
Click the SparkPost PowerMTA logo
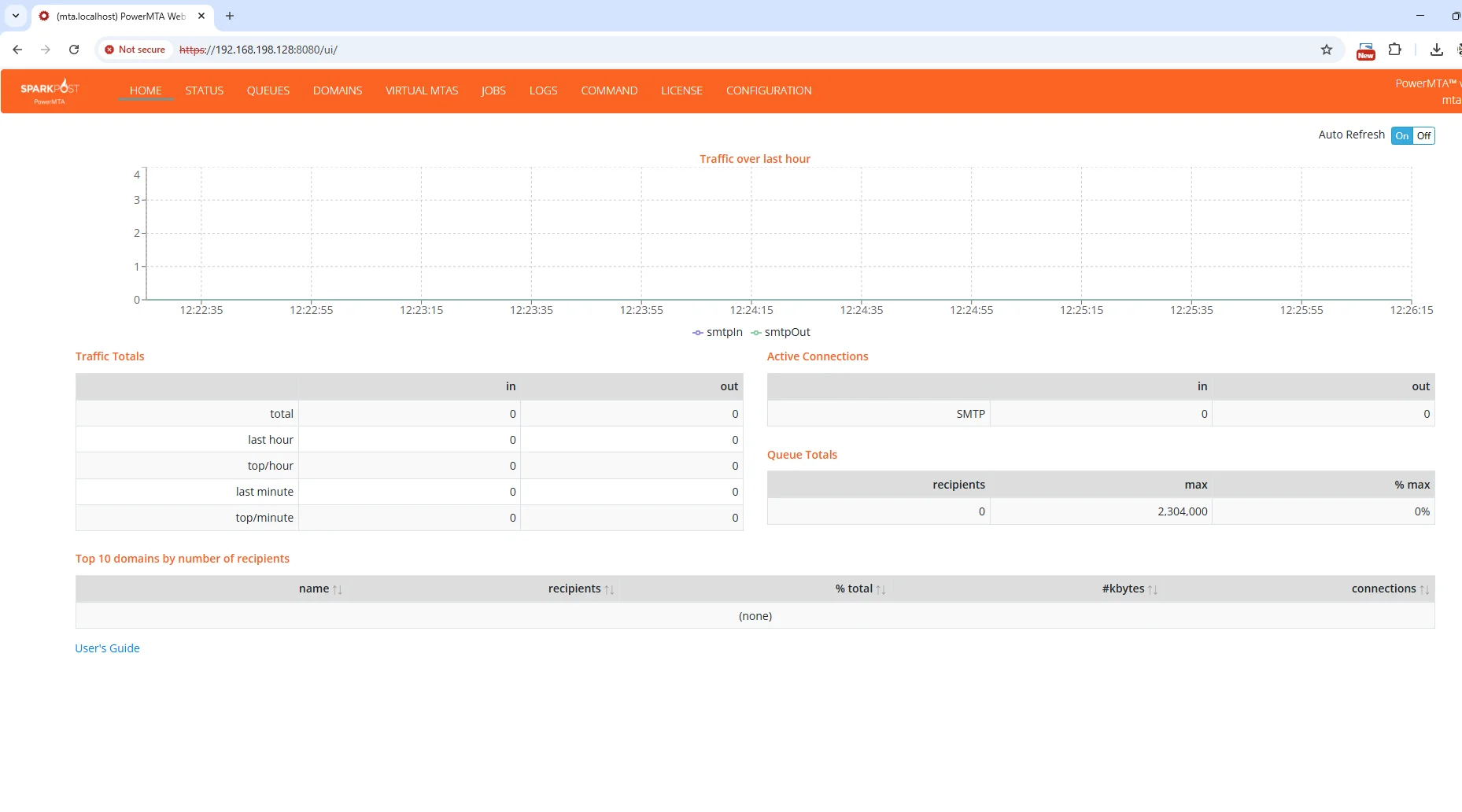[50, 91]
